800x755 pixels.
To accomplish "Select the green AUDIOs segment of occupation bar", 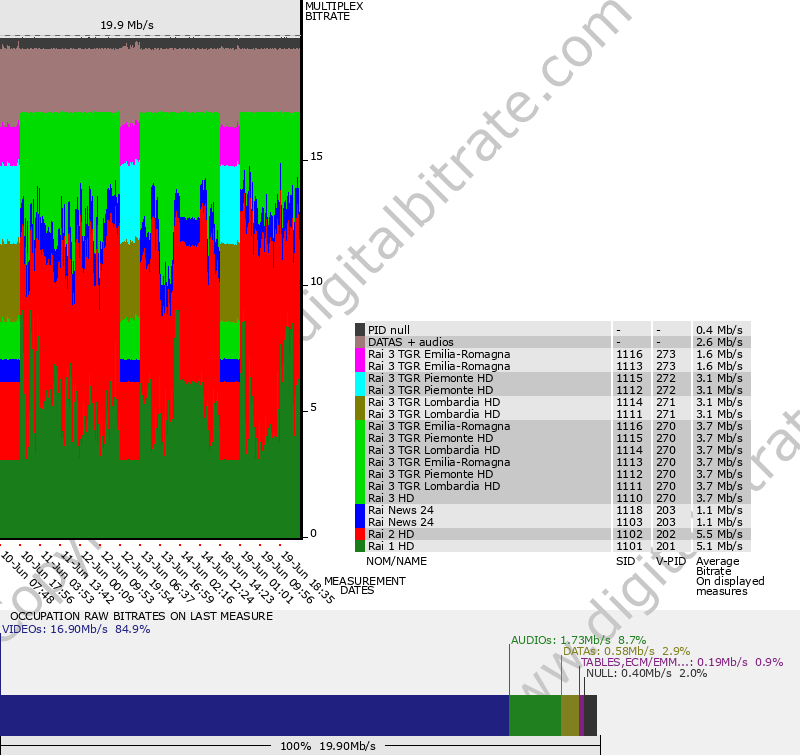I will 535,715.
